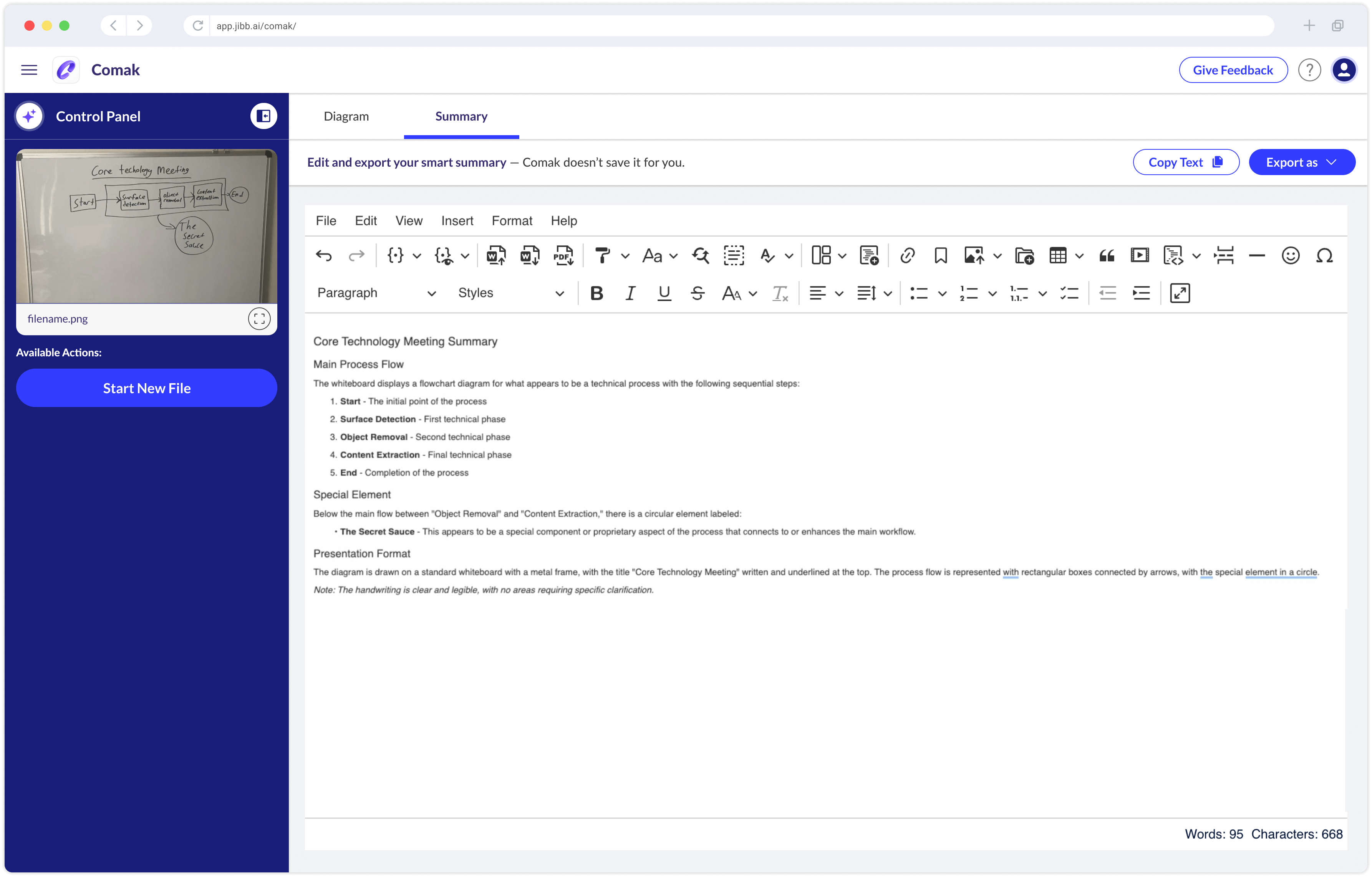This screenshot has width=1372, height=877.
Task: Click the Insert link icon
Action: click(x=907, y=256)
